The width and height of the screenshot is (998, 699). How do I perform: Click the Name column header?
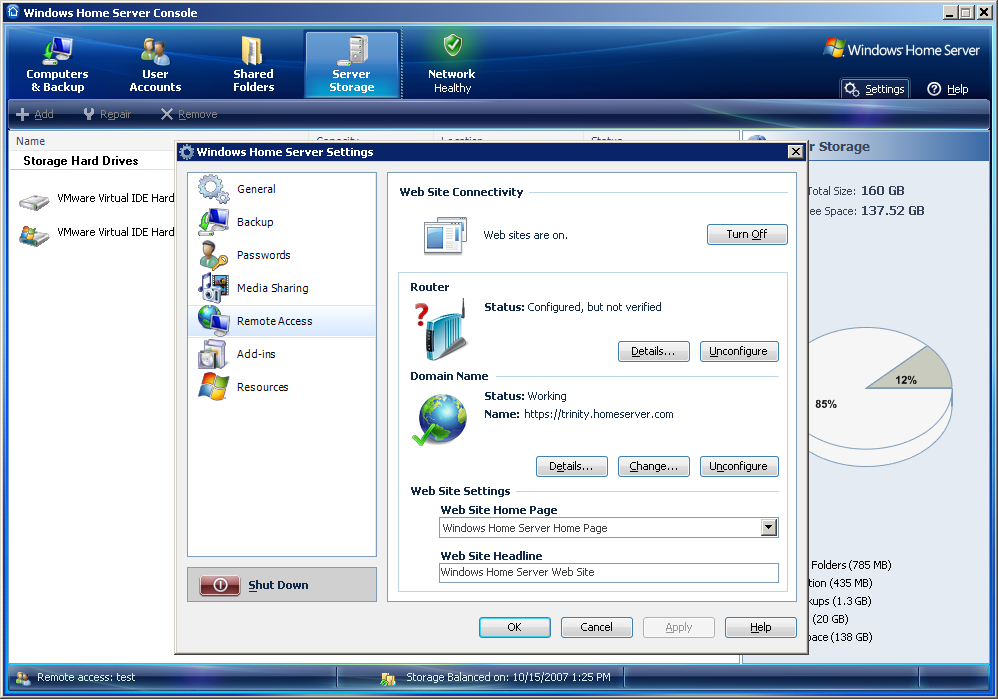pyautogui.click(x=31, y=141)
